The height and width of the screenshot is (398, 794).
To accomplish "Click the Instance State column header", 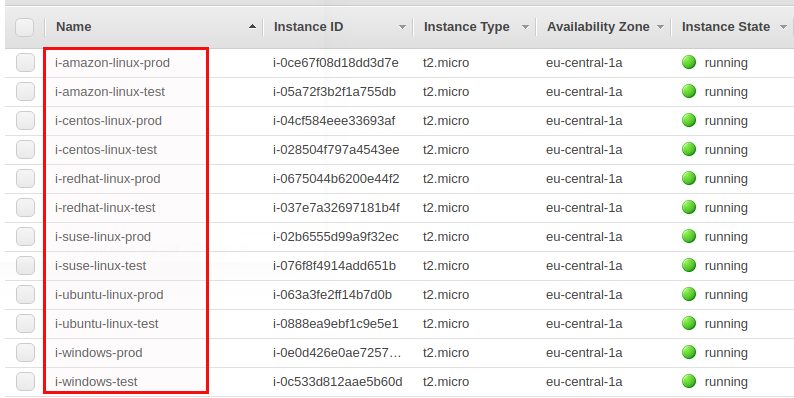I will [726, 27].
